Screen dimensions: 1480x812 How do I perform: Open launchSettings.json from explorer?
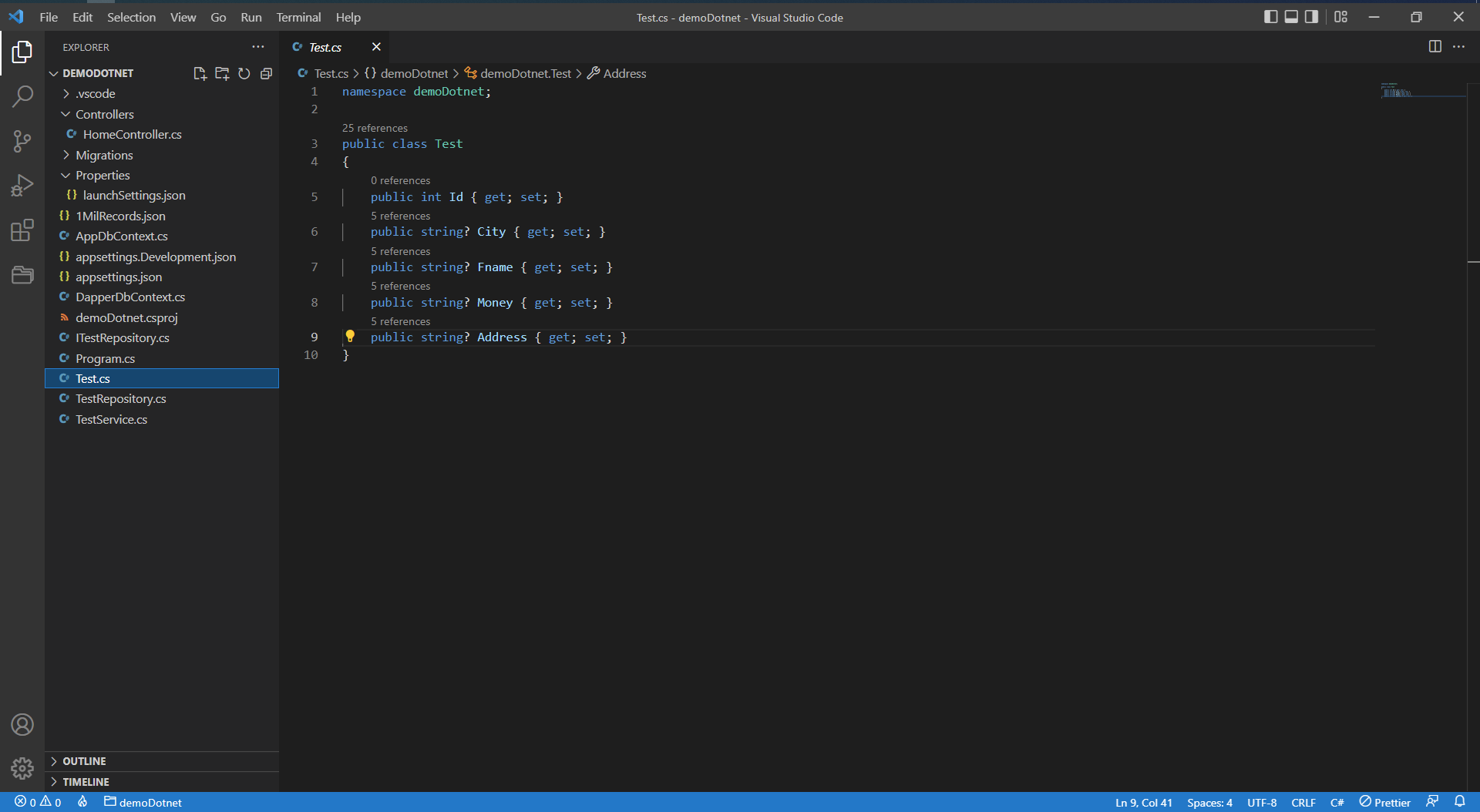coord(162,196)
